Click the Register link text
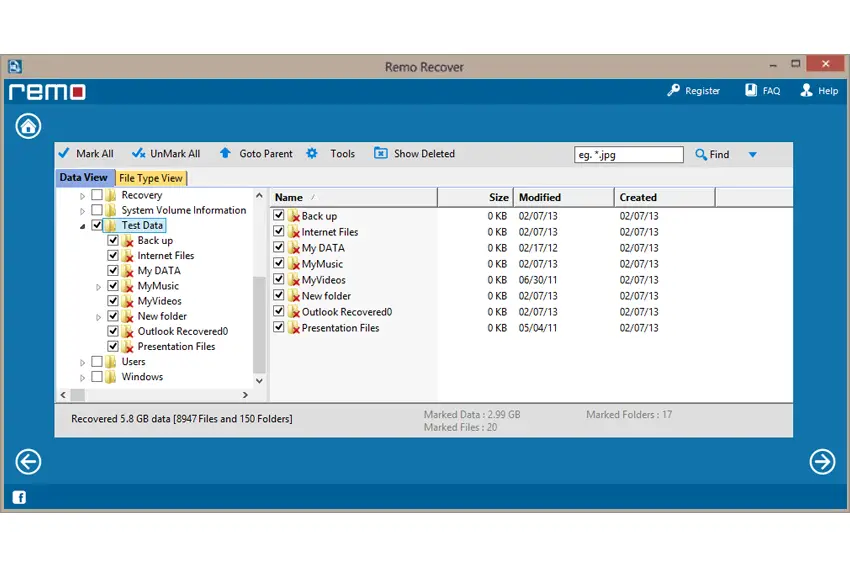 [703, 91]
